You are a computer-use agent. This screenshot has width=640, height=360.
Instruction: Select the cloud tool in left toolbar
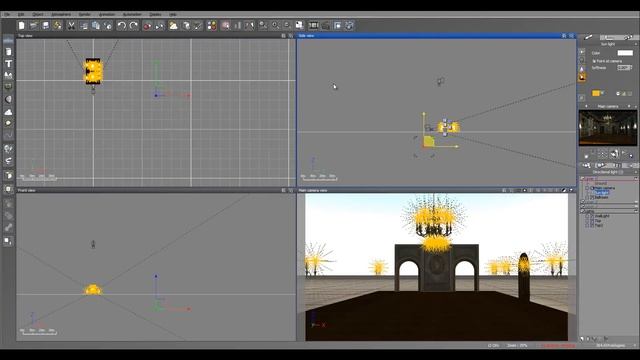[x=8, y=111]
